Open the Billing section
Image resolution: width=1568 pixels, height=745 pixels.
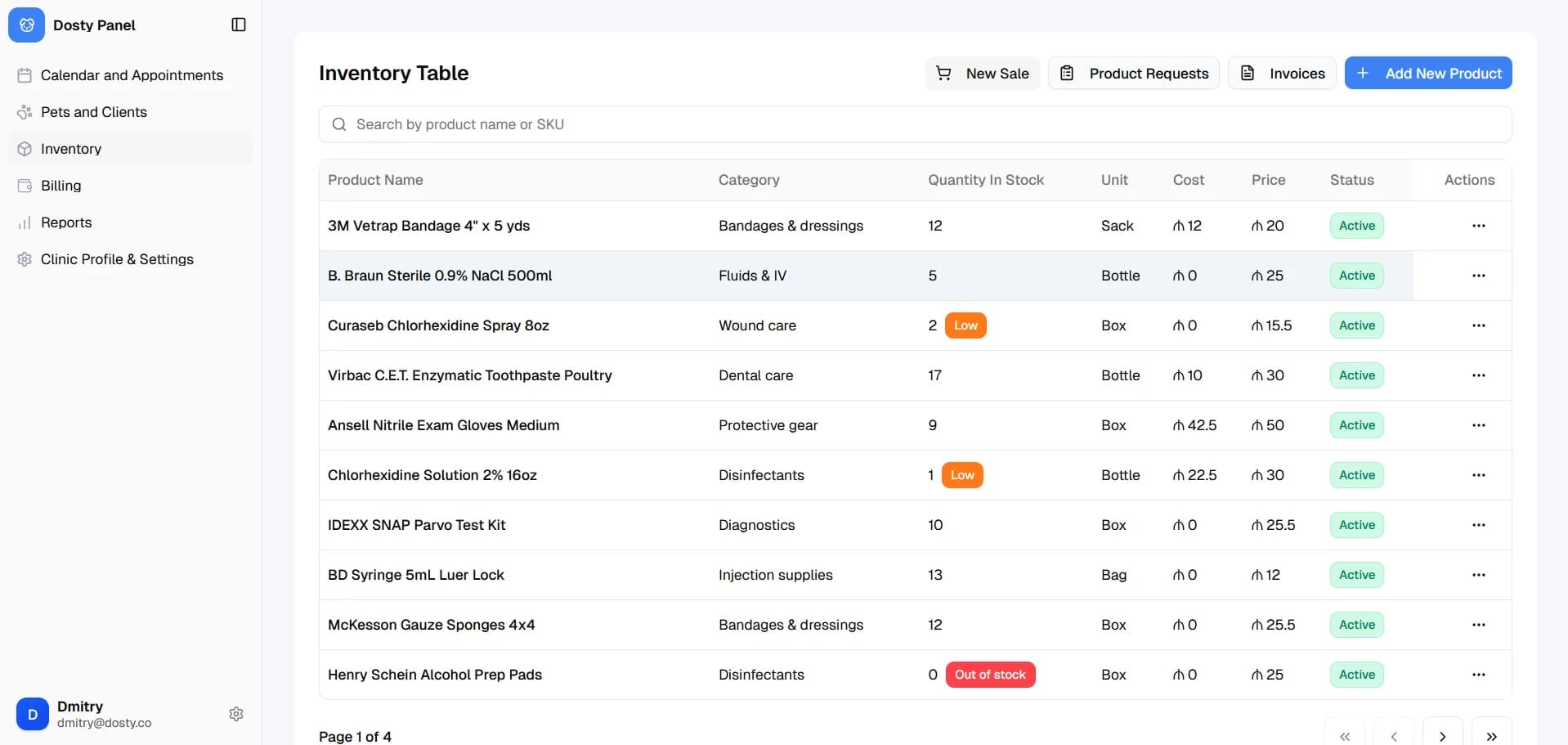tap(61, 186)
